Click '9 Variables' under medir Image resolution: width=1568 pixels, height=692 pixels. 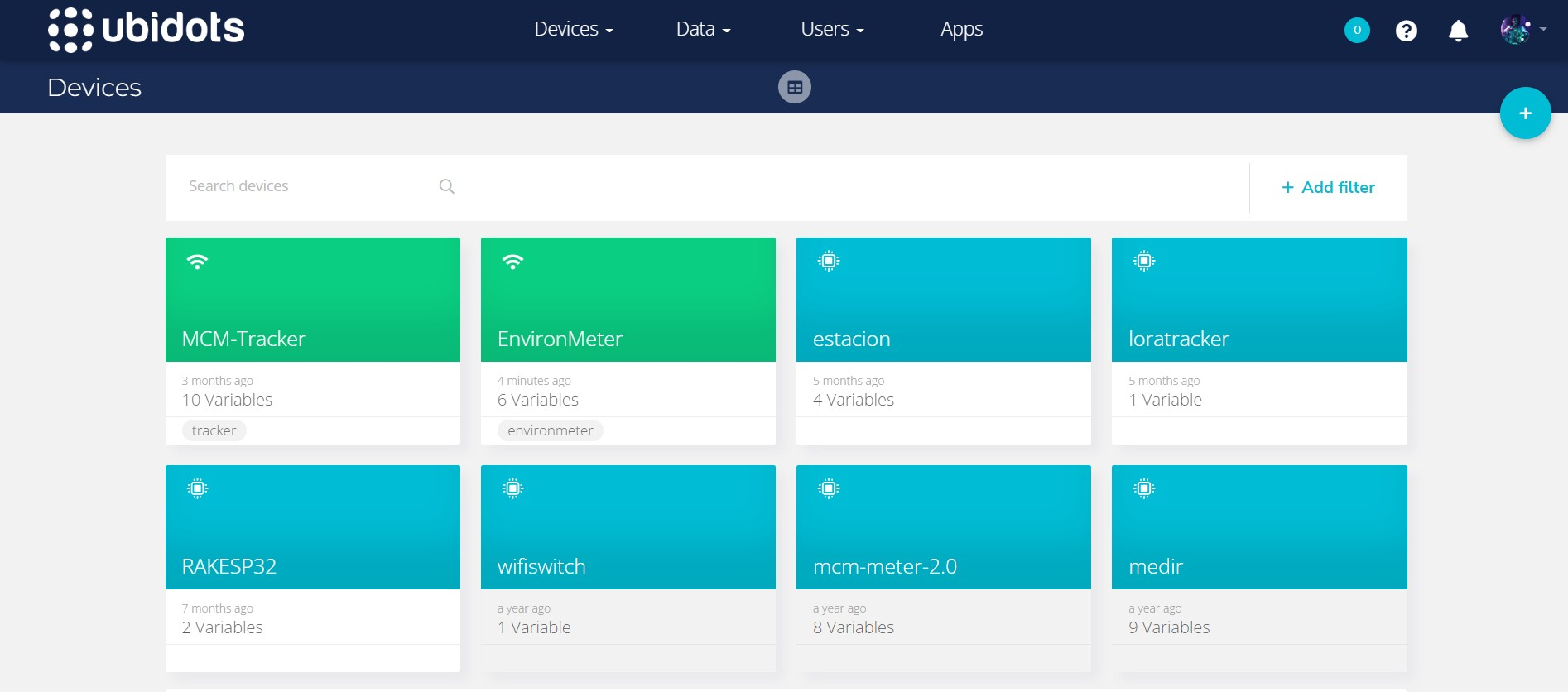[x=1169, y=627]
